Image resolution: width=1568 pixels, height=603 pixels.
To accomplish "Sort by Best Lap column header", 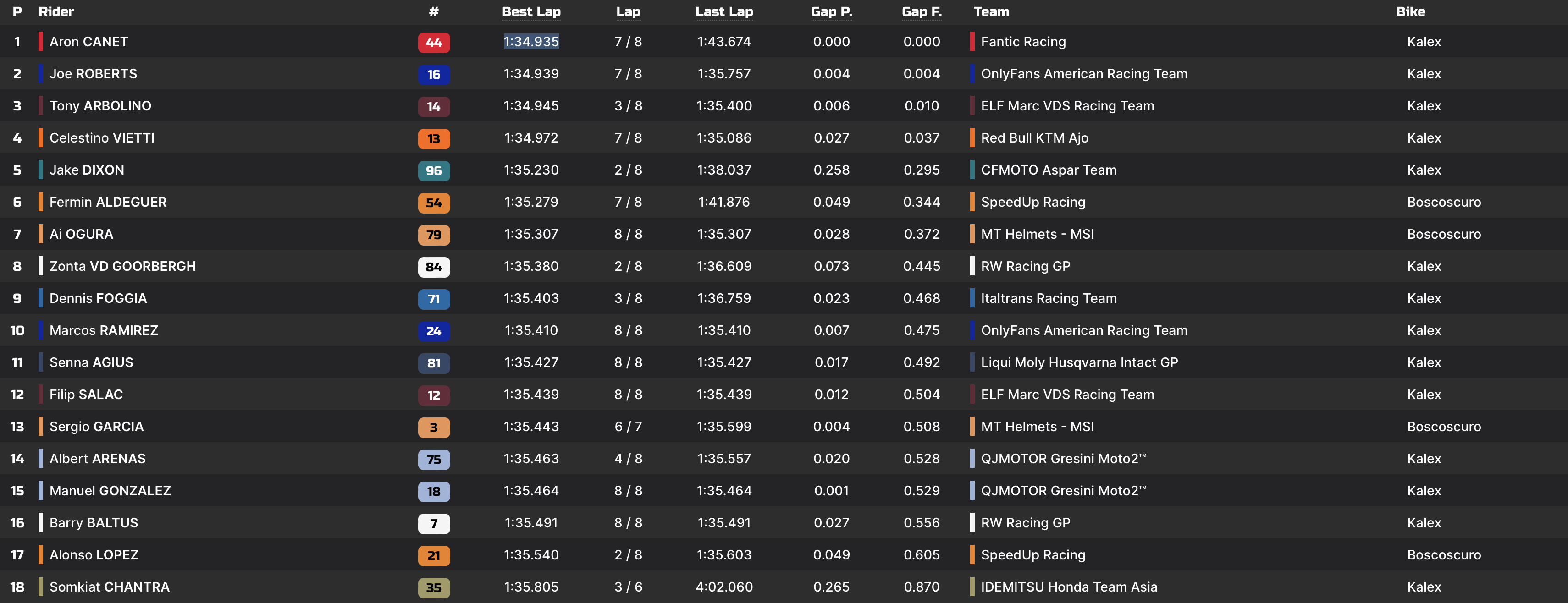I will pyautogui.click(x=531, y=11).
